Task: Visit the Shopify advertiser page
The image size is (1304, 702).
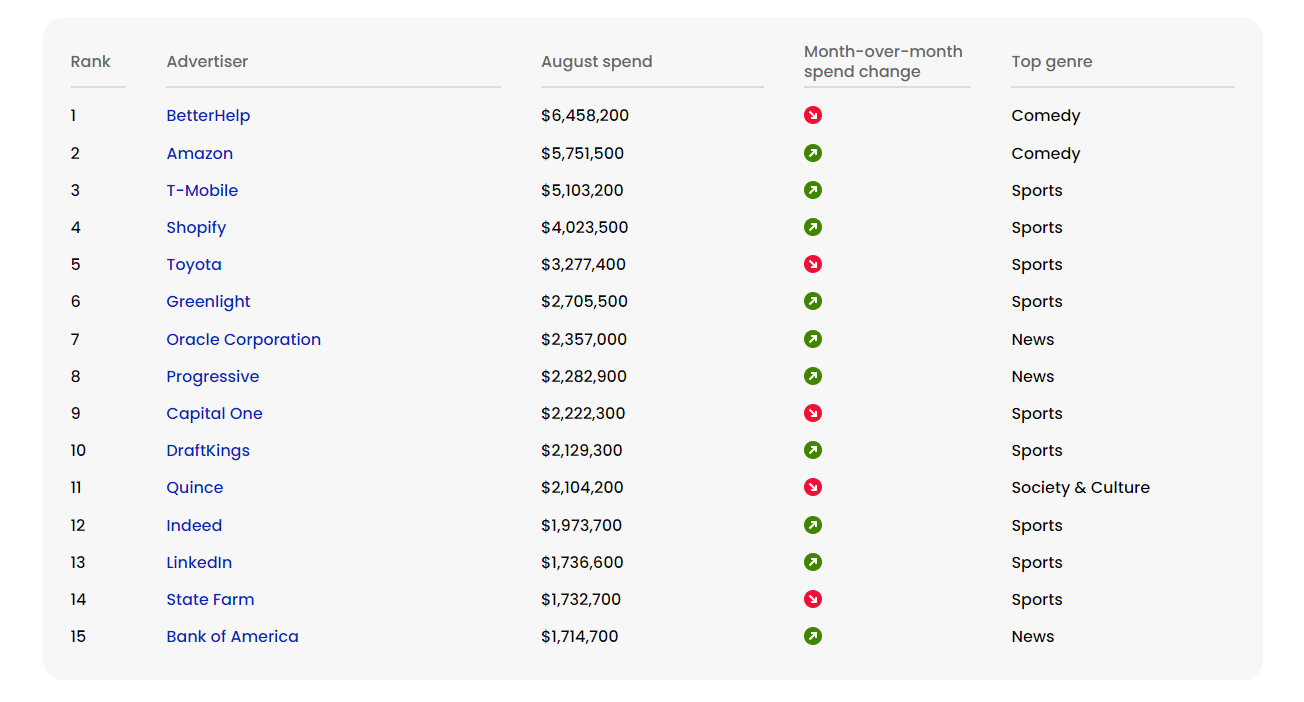Action: pyautogui.click(x=196, y=228)
